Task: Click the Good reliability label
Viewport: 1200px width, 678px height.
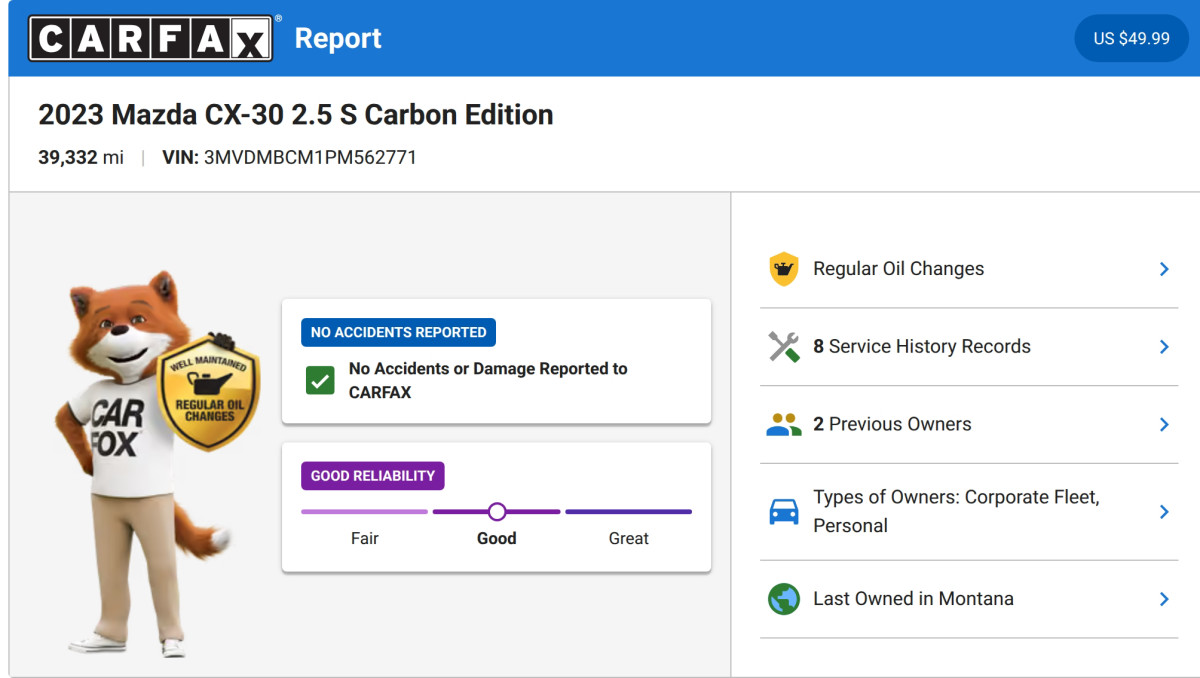Action: [x=497, y=538]
